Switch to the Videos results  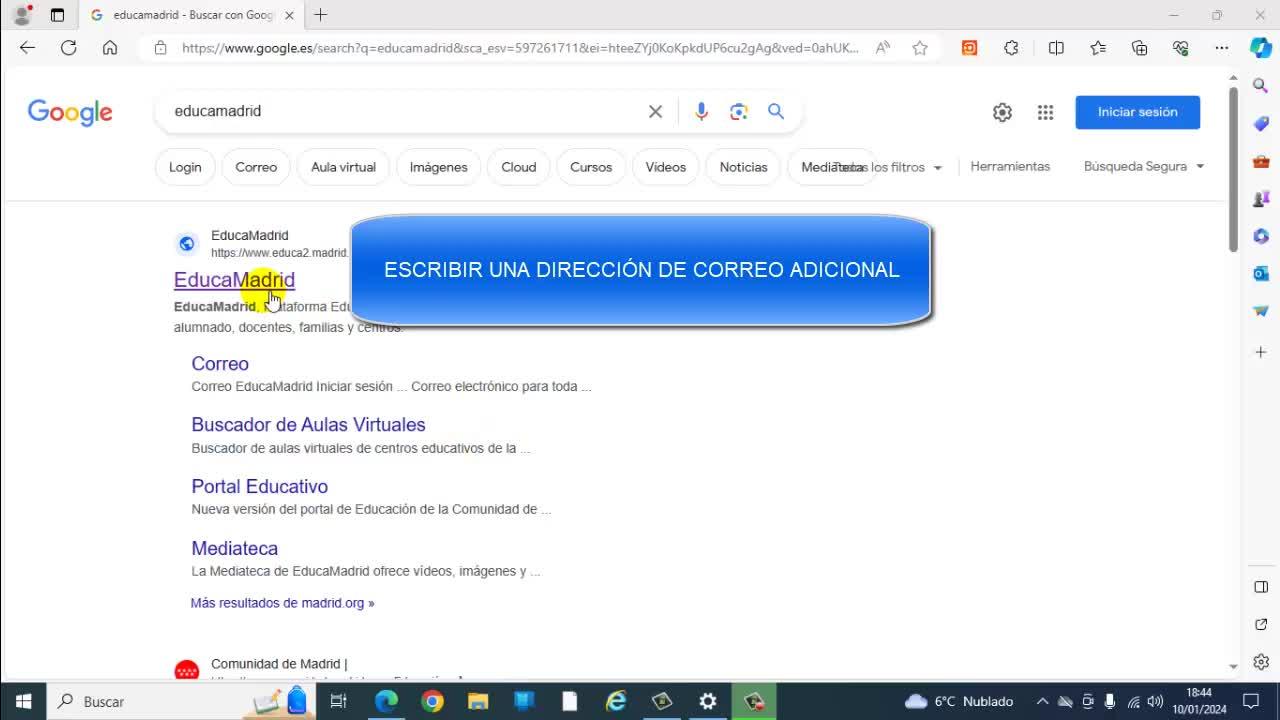(666, 167)
